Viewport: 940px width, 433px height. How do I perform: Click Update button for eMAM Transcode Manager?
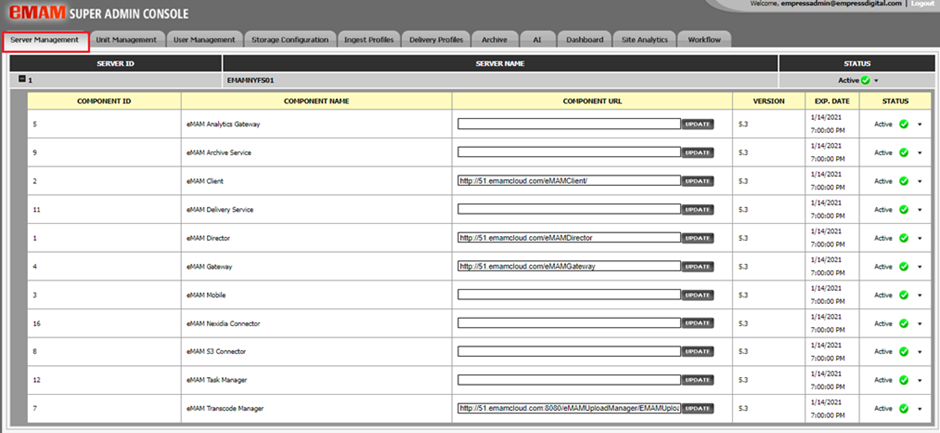(697, 408)
